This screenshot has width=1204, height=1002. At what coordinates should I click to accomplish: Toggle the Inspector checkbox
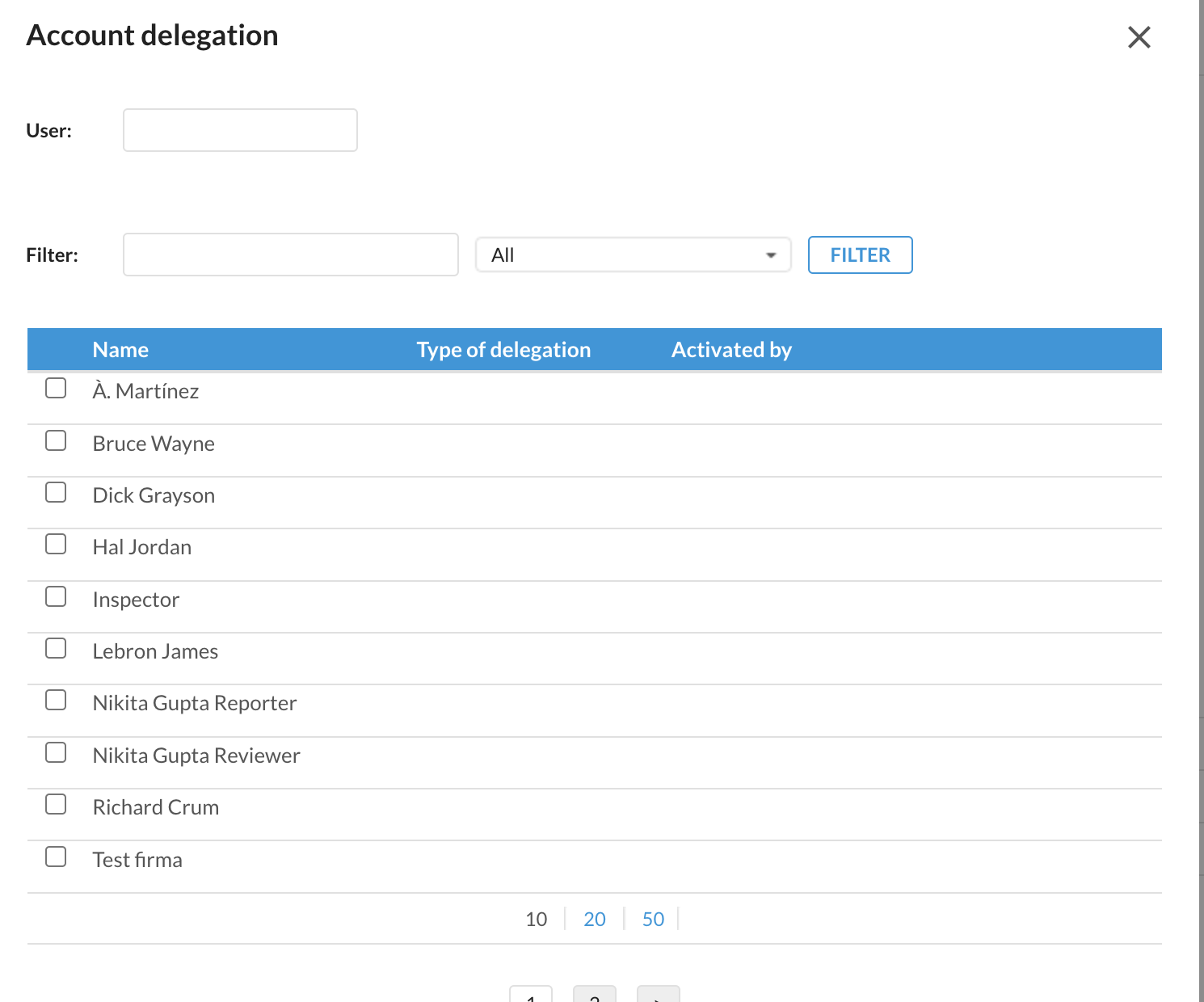pyautogui.click(x=56, y=597)
